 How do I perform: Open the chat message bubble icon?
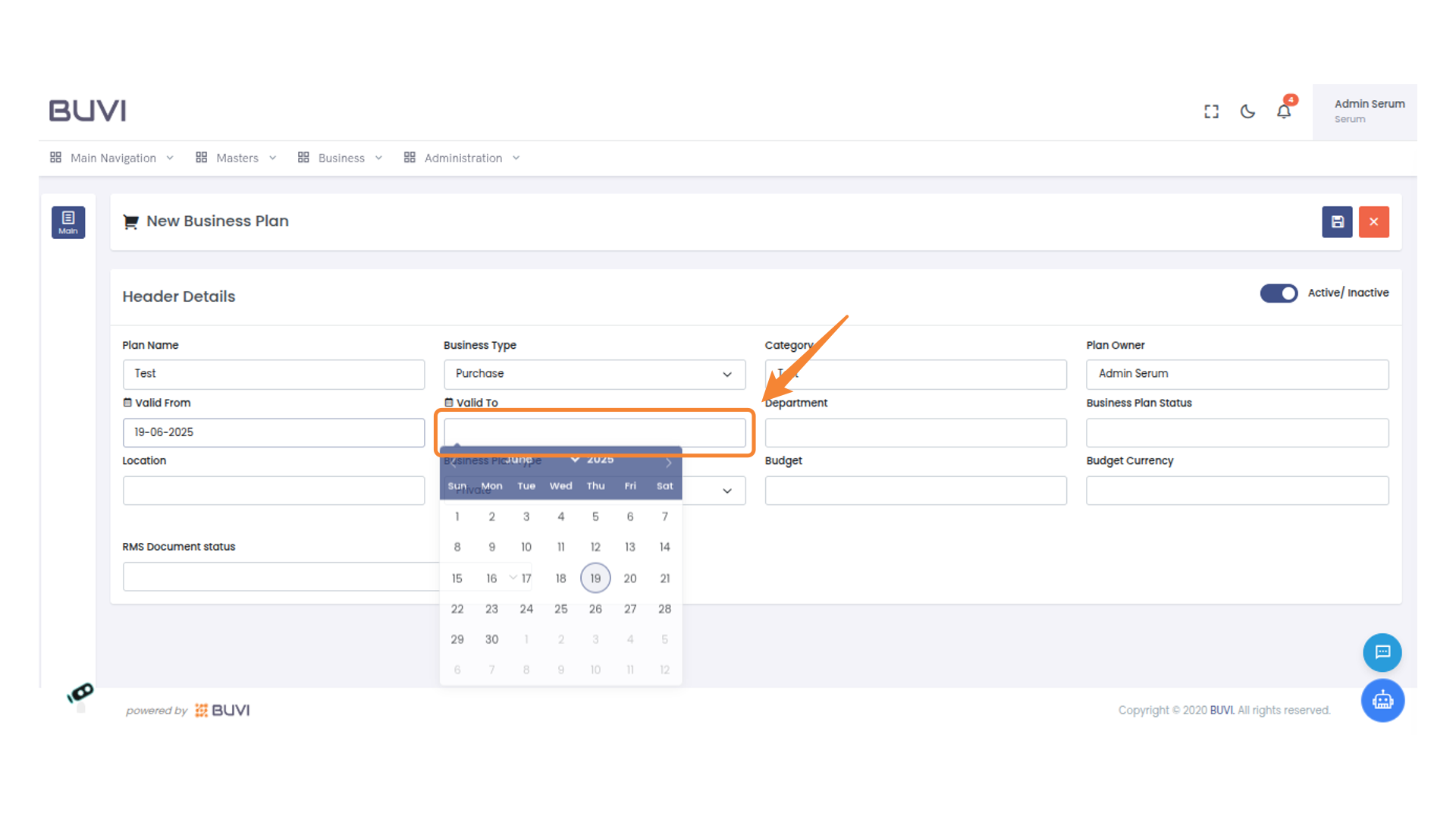click(x=1382, y=652)
